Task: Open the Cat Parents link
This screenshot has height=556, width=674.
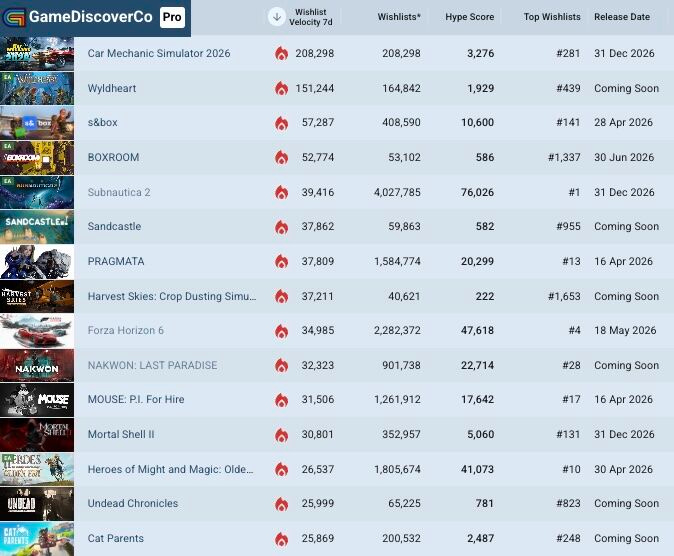Action: (x=116, y=538)
